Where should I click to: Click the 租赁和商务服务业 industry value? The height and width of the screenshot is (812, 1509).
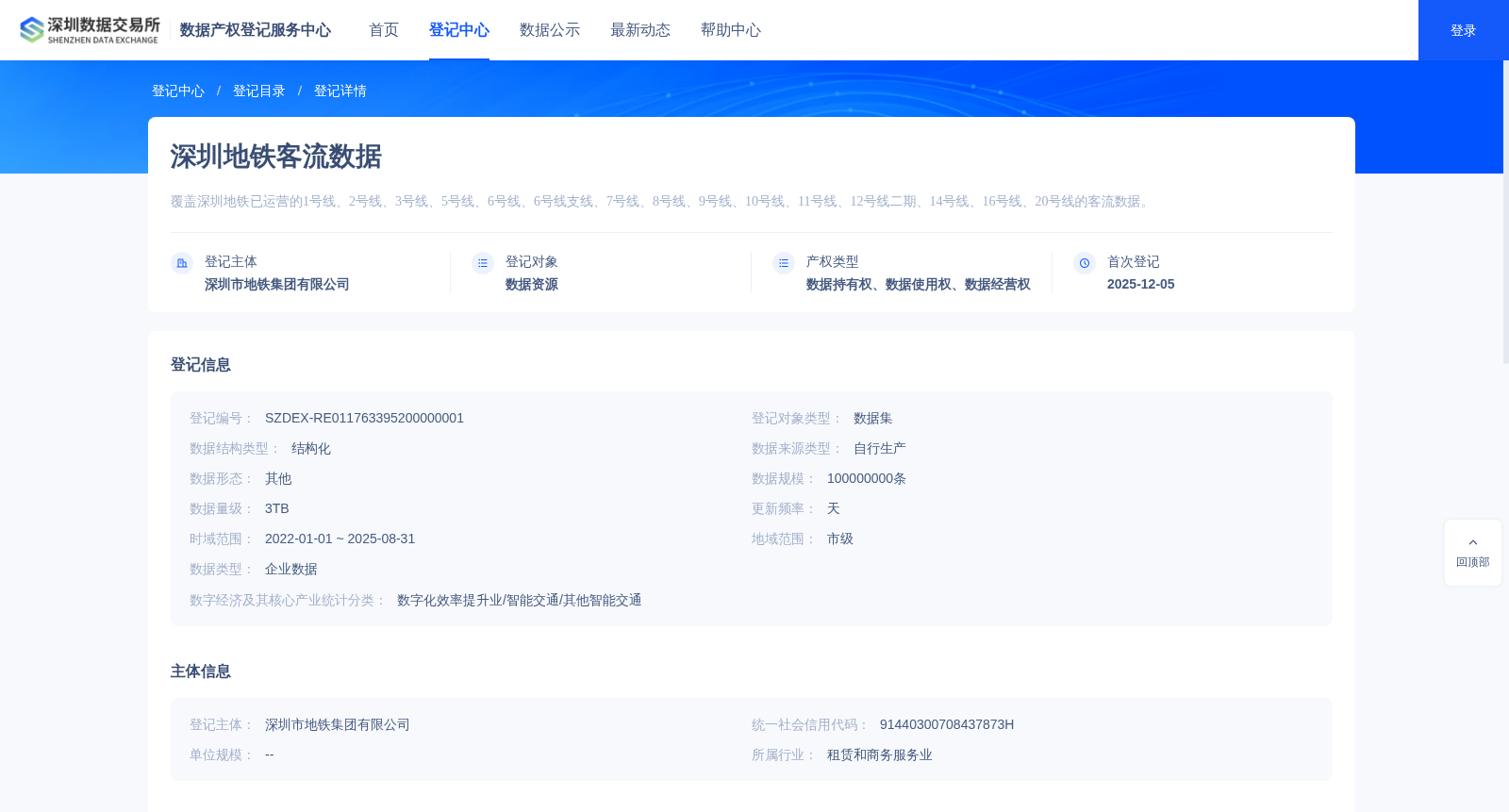pyautogui.click(x=880, y=754)
